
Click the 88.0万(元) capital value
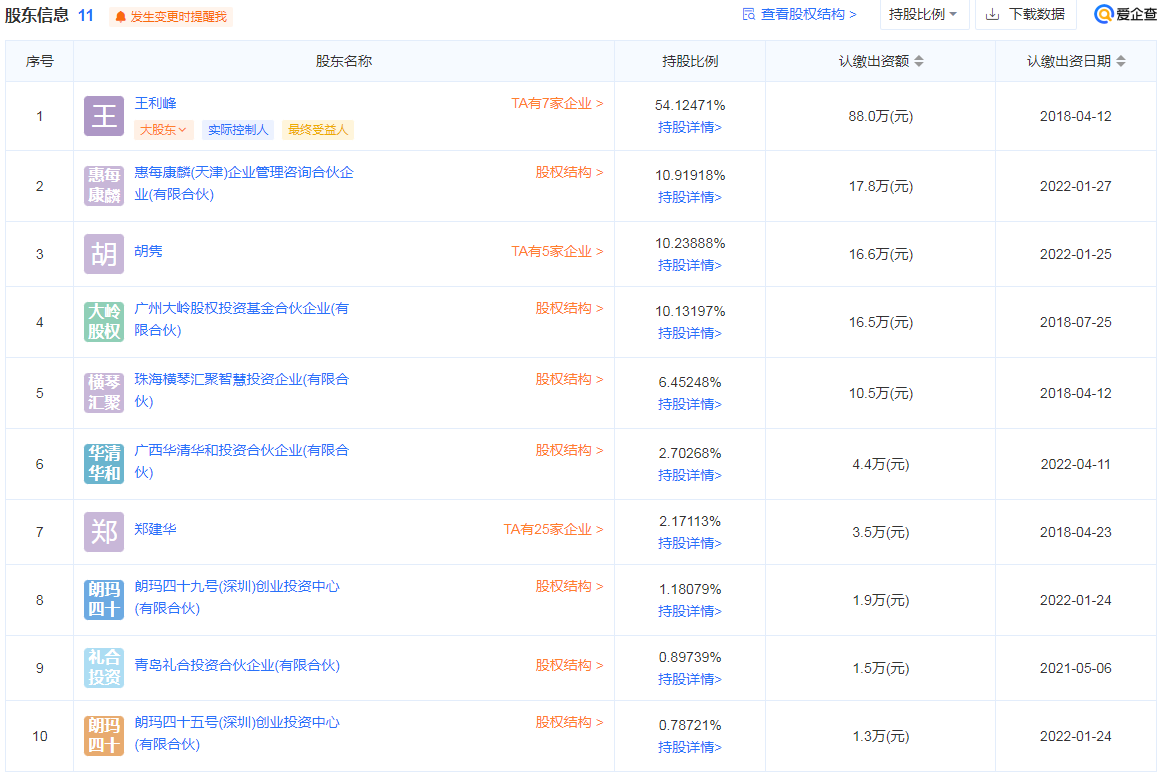(880, 116)
